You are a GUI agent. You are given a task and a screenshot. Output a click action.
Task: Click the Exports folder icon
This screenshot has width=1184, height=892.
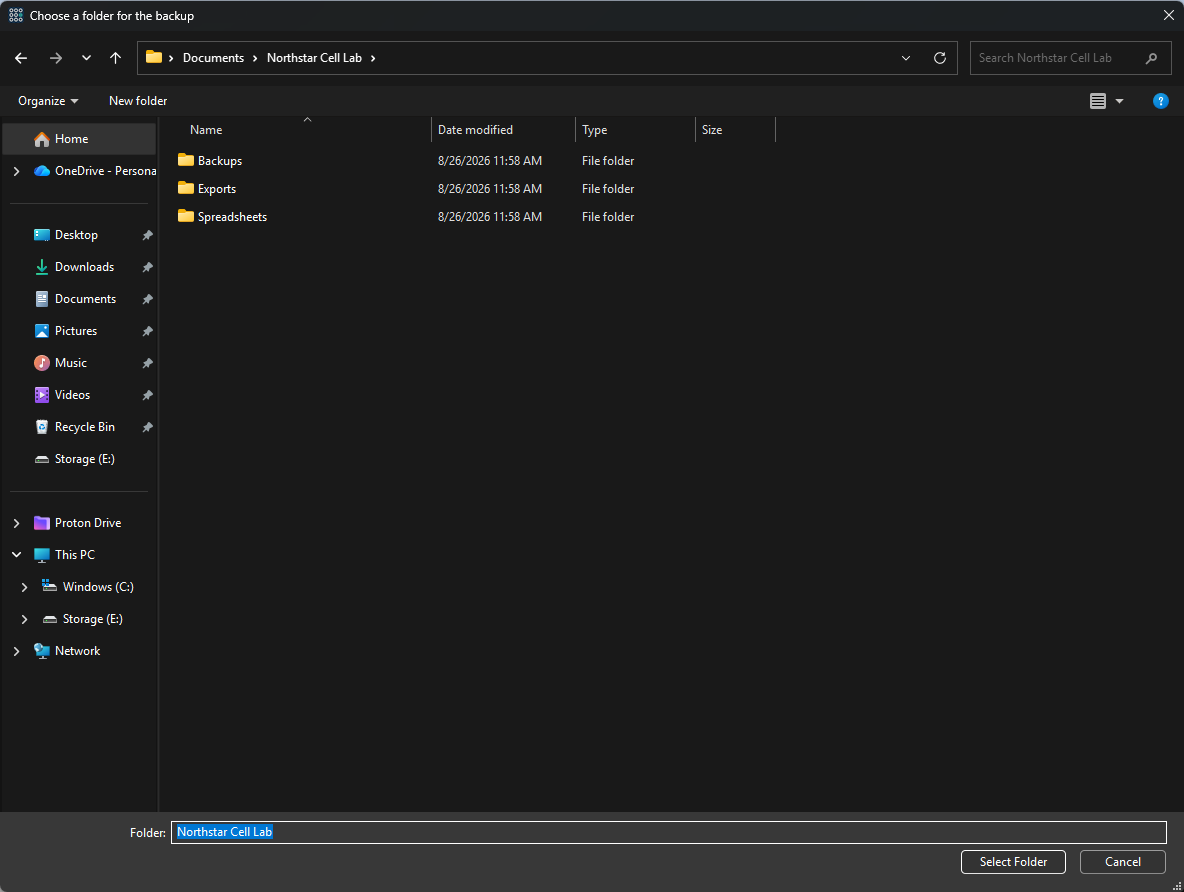pos(186,188)
